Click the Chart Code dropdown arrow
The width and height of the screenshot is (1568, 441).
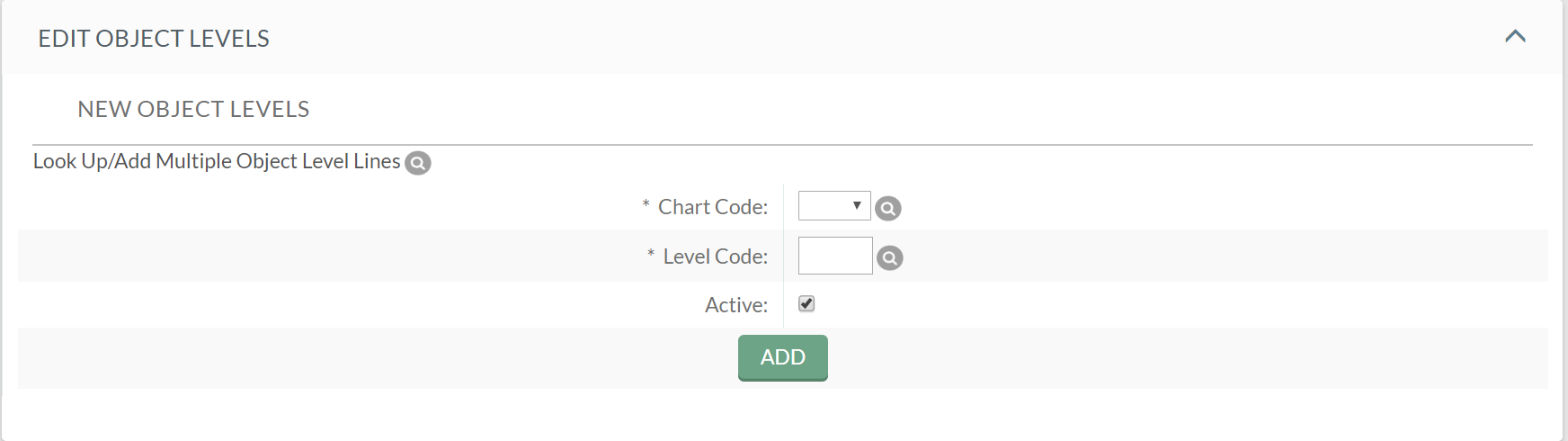pos(857,206)
